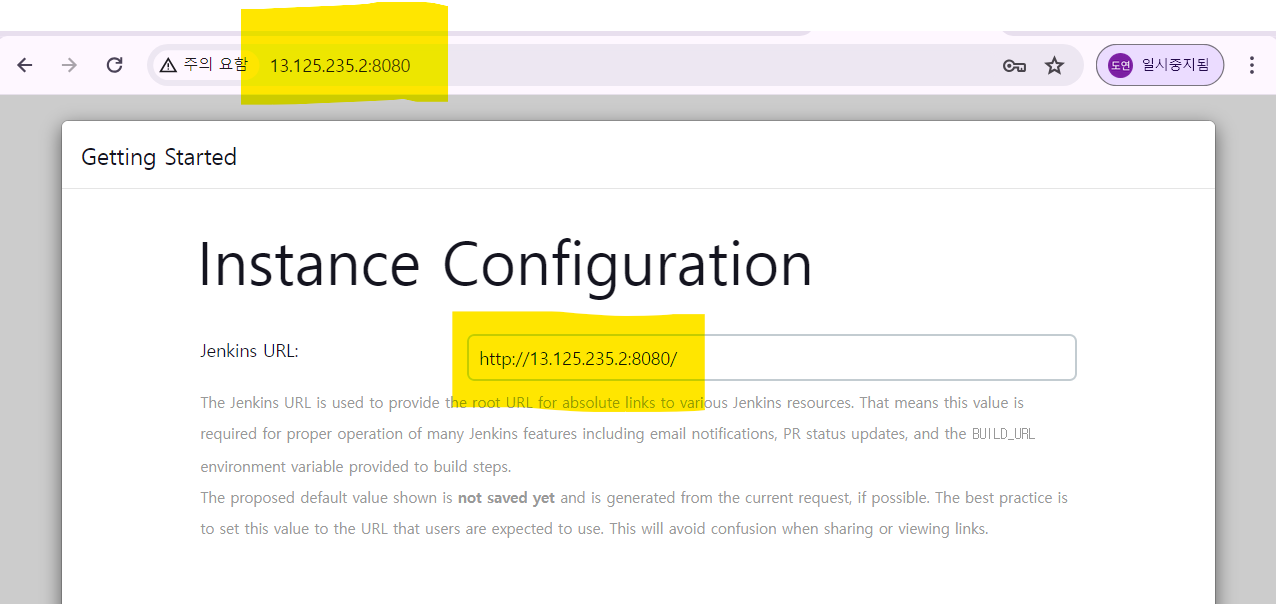Reload the current page
The height and width of the screenshot is (604, 1276).
[x=114, y=65]
